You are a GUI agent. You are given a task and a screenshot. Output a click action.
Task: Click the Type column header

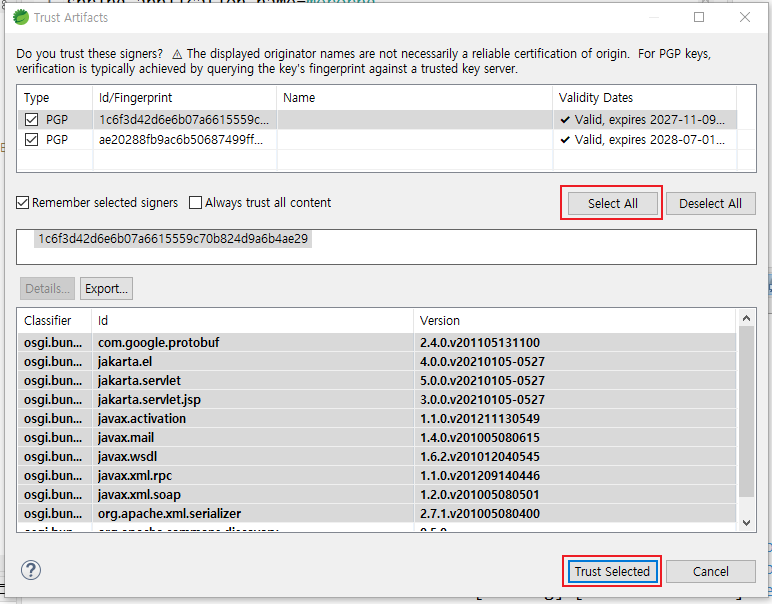pos(55,97)
